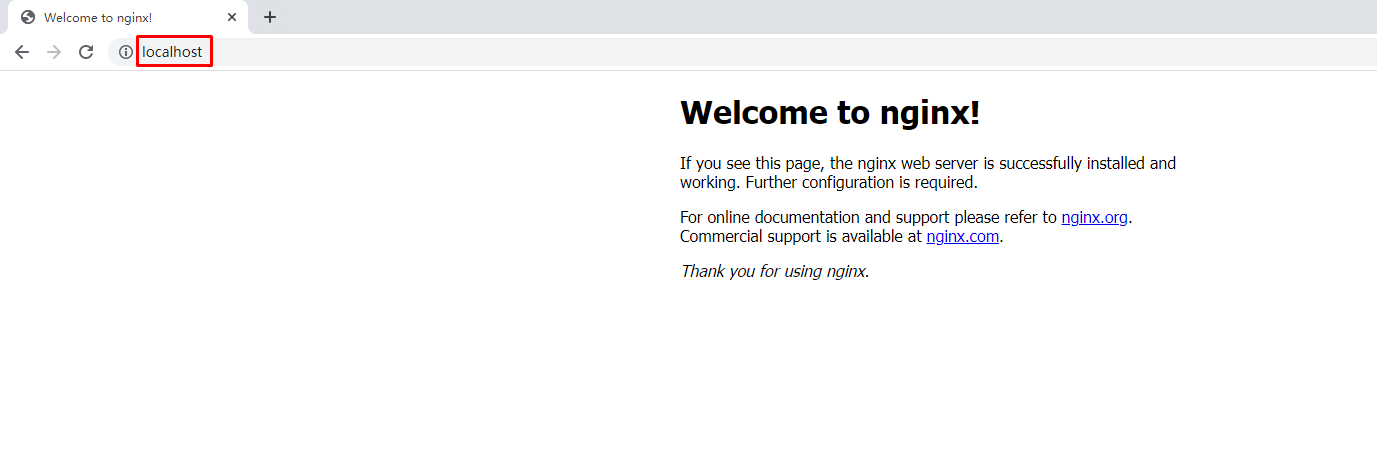Viewport: 1377px width, 469px height.
Task: Click the browser forward arrow
Action: click(54, 52)
